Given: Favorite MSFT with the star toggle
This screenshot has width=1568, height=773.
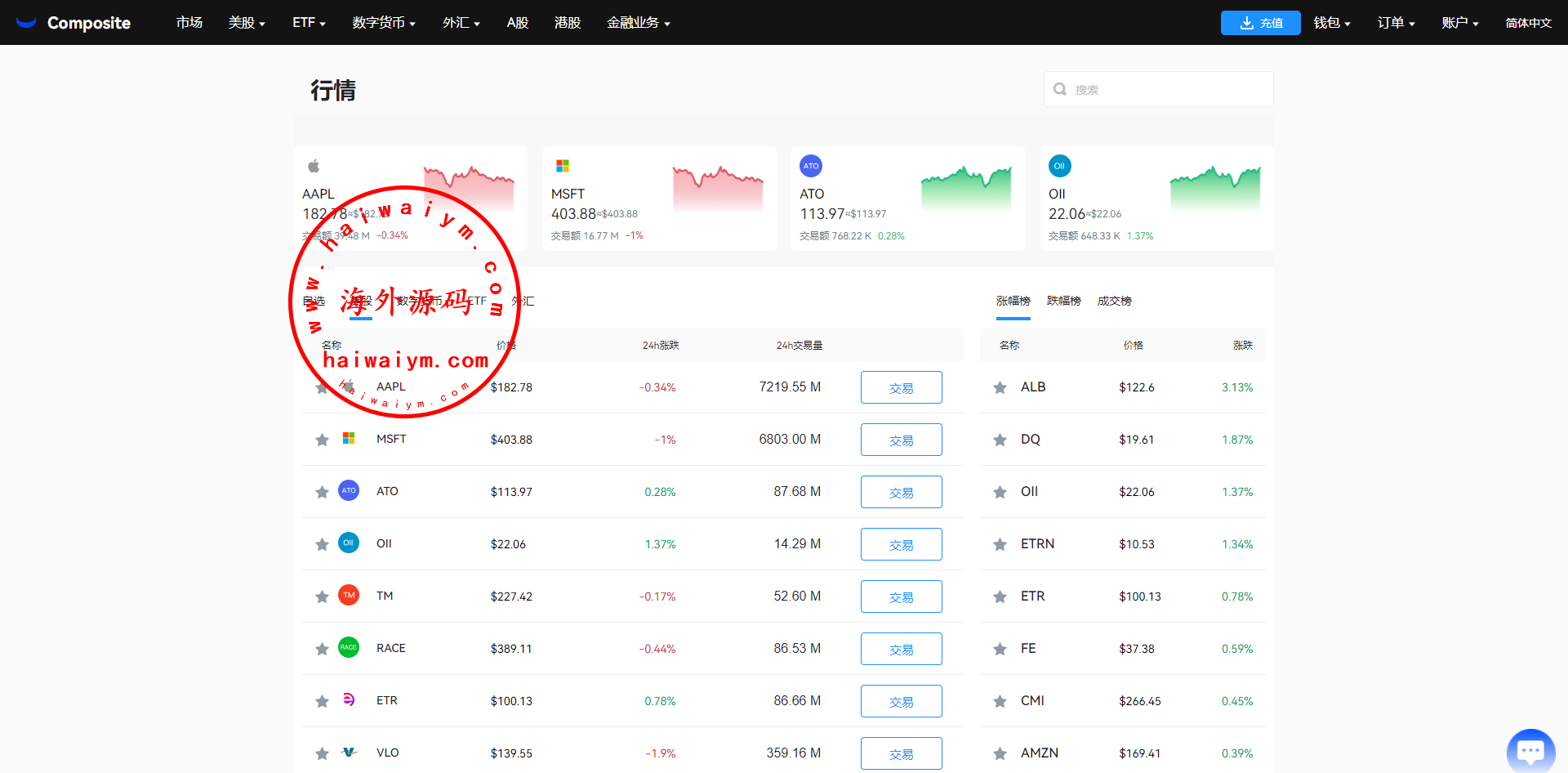Looking at the screenshot, I should tap(322, 440).
